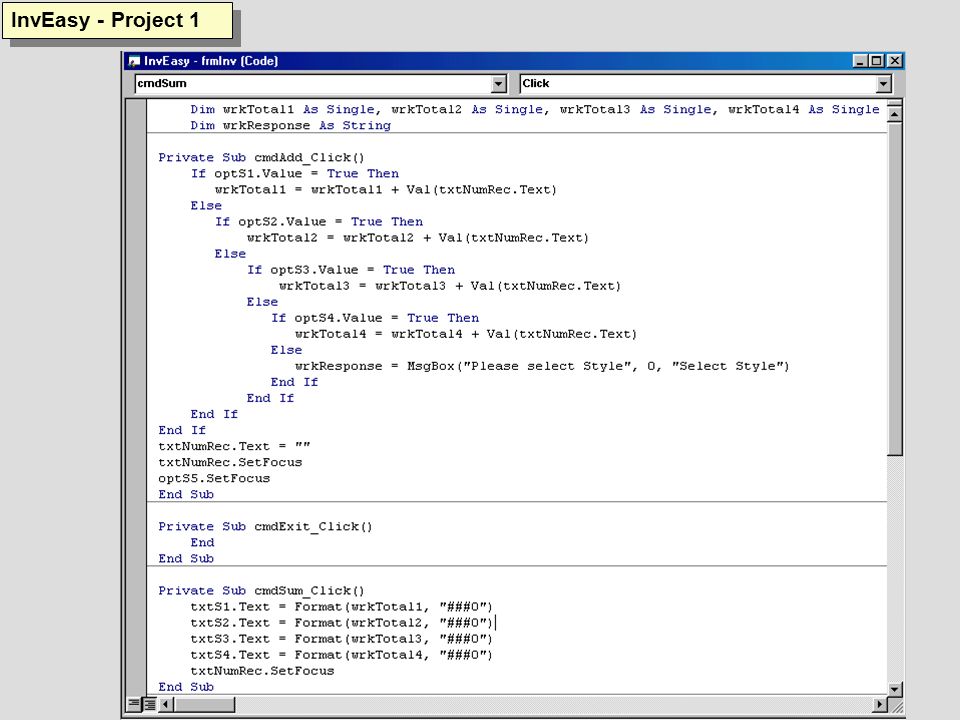Click the horizontal scrollbar thumb
960x720 pixels.
click(204, 704)
